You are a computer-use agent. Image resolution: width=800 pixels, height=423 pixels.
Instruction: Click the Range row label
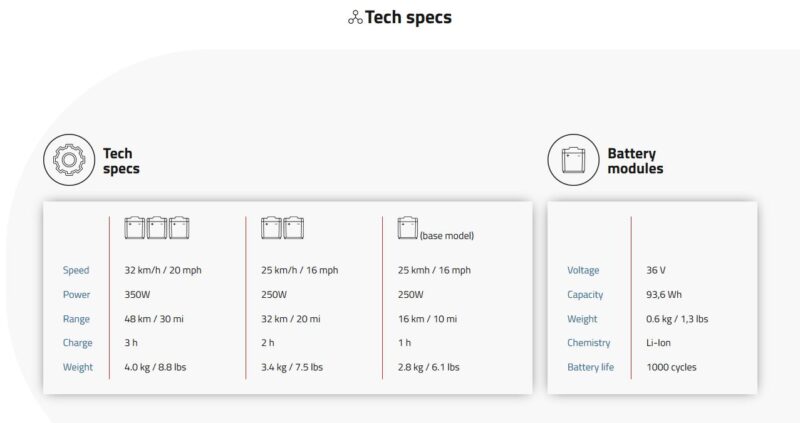[x=76, y=319]
